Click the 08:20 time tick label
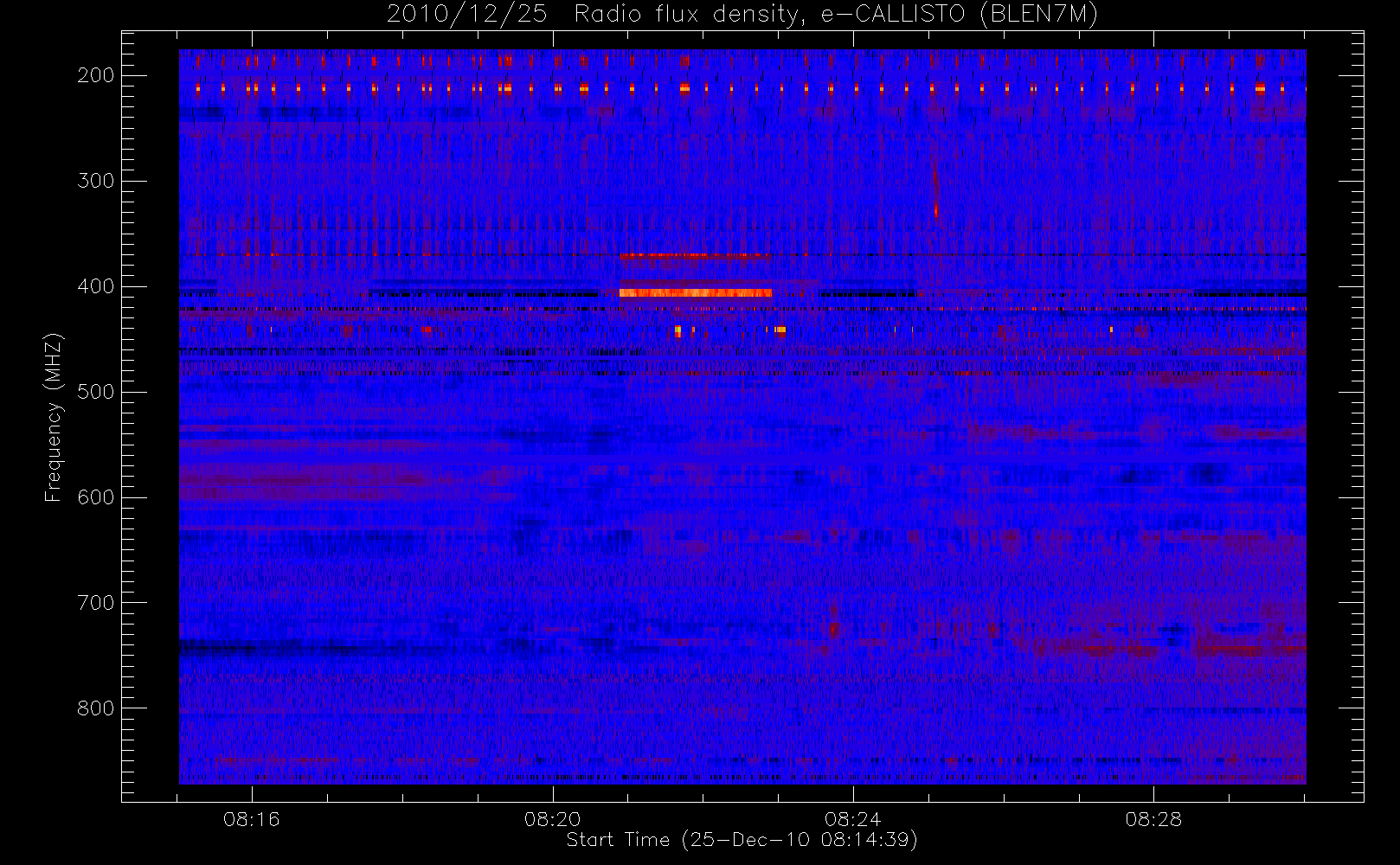The height and width of the screenshot is (865, 1400). [x=552, y=819]
